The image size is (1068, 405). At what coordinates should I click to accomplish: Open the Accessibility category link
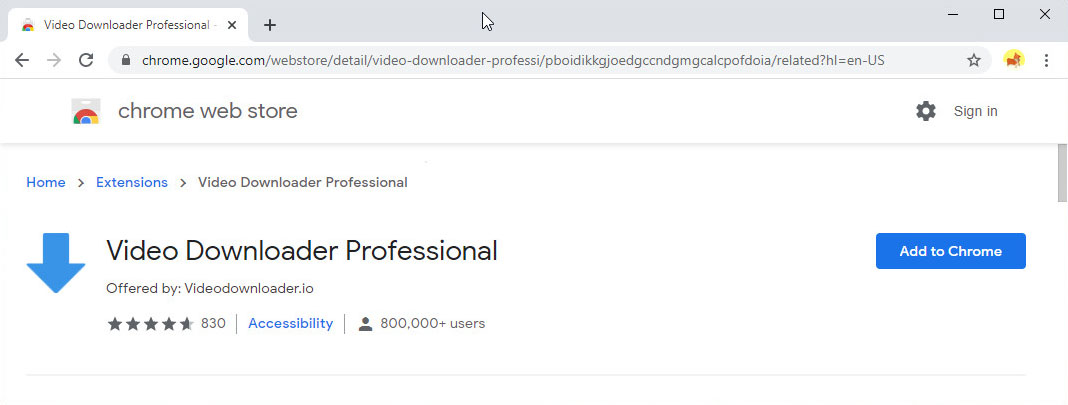[x=290, y=323]
